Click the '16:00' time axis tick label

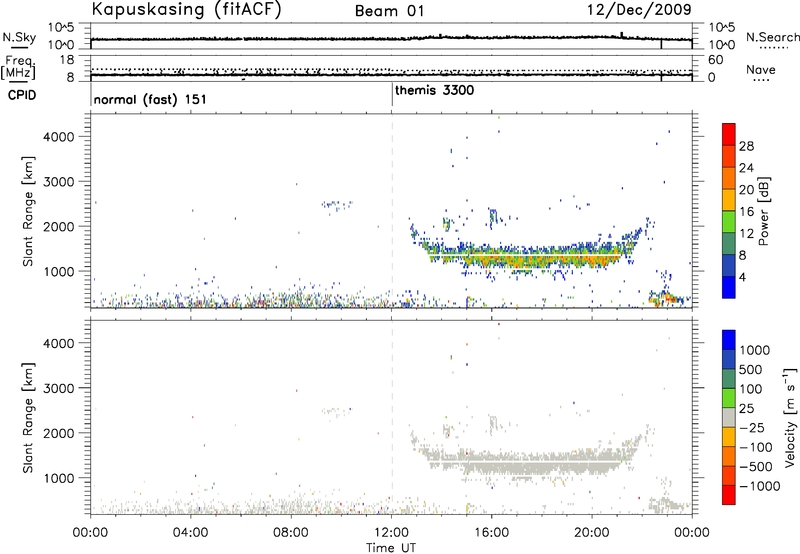point(491,533)
